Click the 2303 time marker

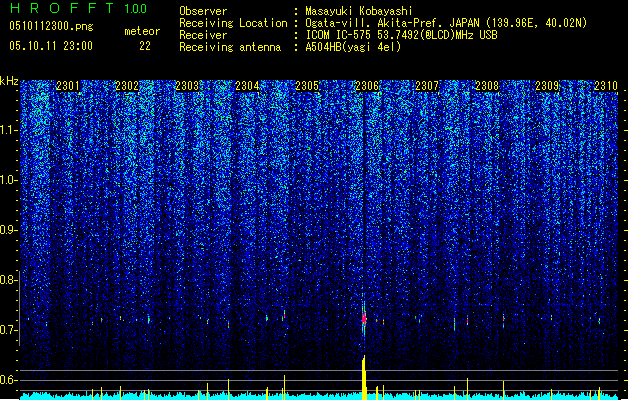(187, 85)
